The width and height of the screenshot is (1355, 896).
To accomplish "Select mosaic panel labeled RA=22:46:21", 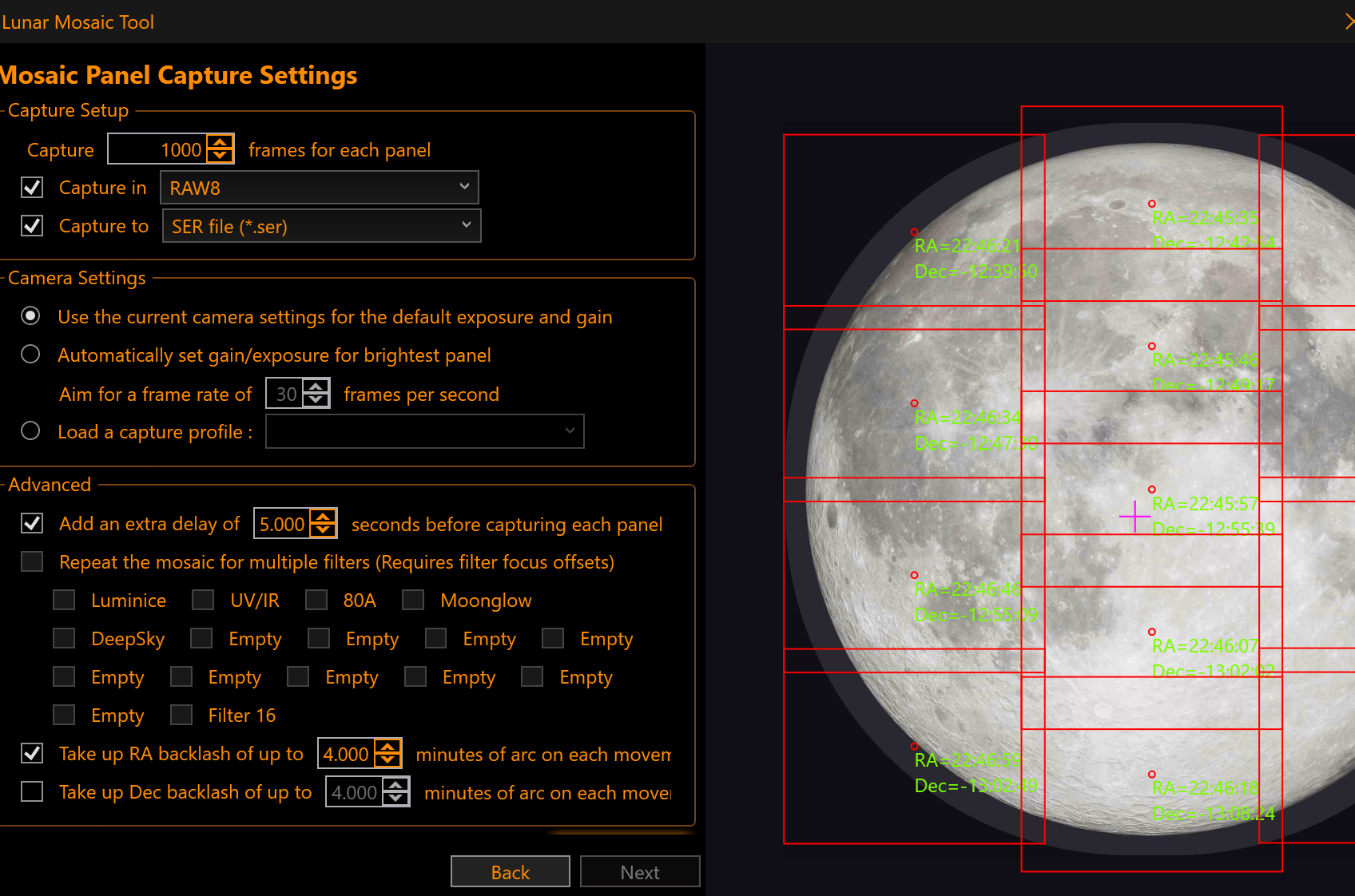I will point(915,232).
